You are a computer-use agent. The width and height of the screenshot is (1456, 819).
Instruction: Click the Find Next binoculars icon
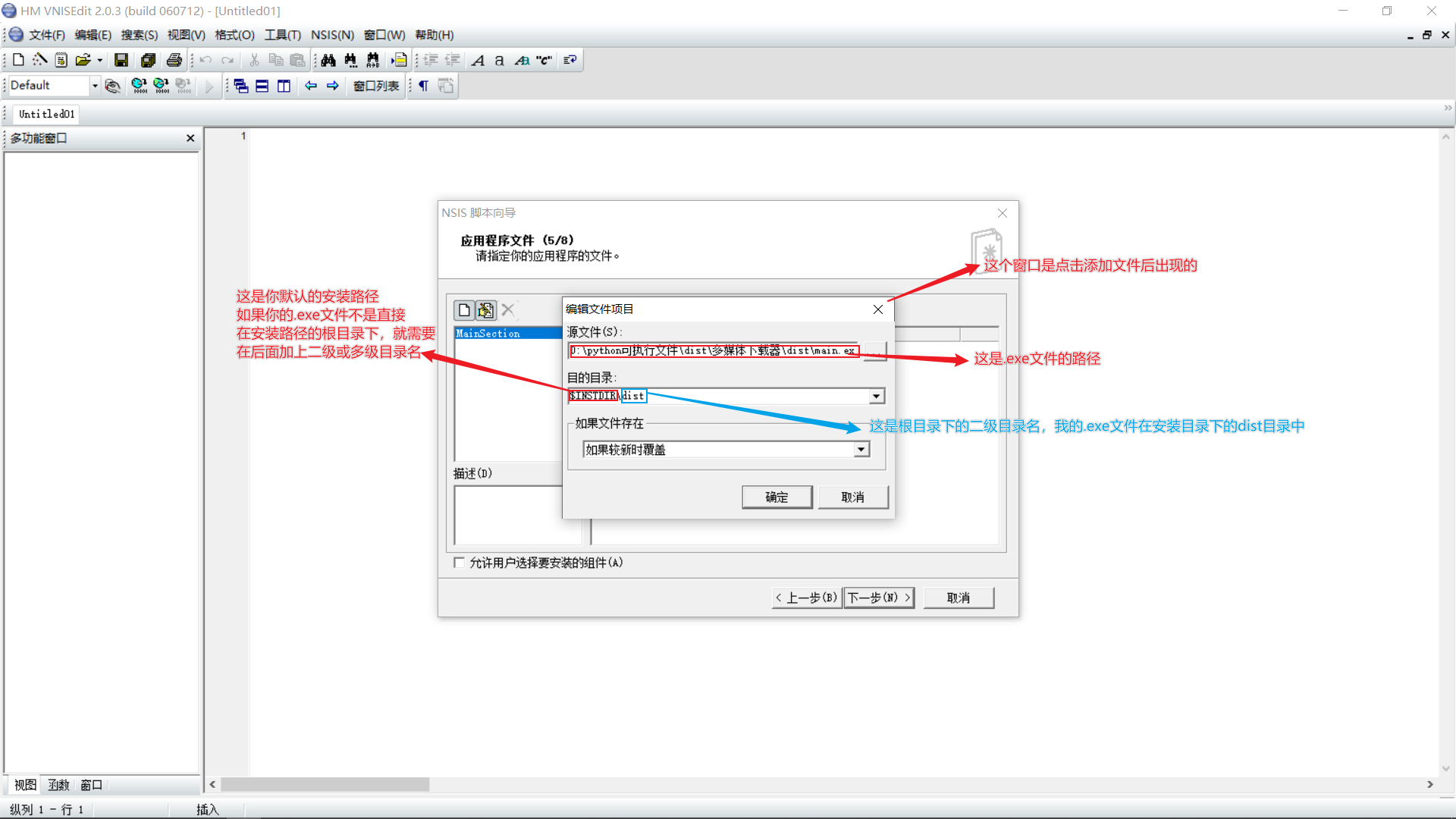pyautogui.click(x=350, y=60)
